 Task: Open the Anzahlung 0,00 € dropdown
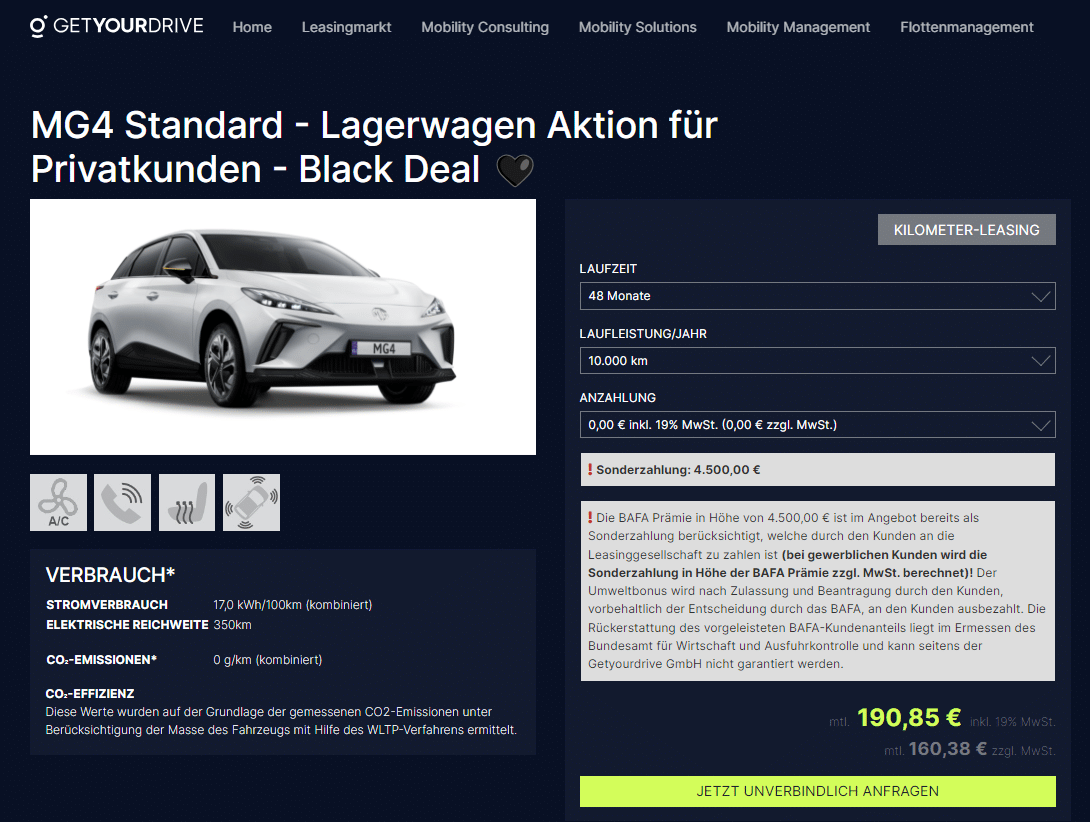pos(818,424)
